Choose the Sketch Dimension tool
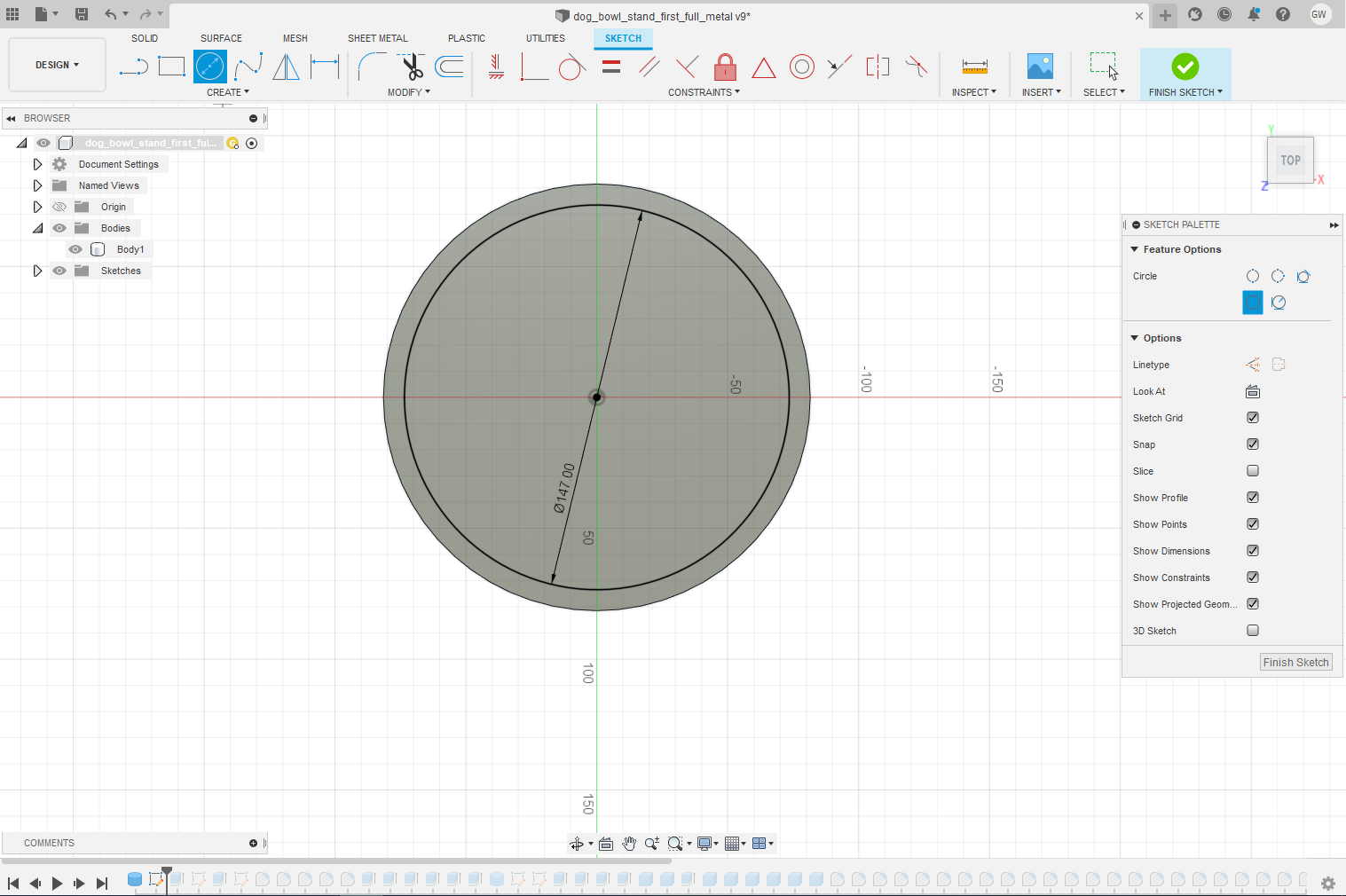 pos(325,67)
